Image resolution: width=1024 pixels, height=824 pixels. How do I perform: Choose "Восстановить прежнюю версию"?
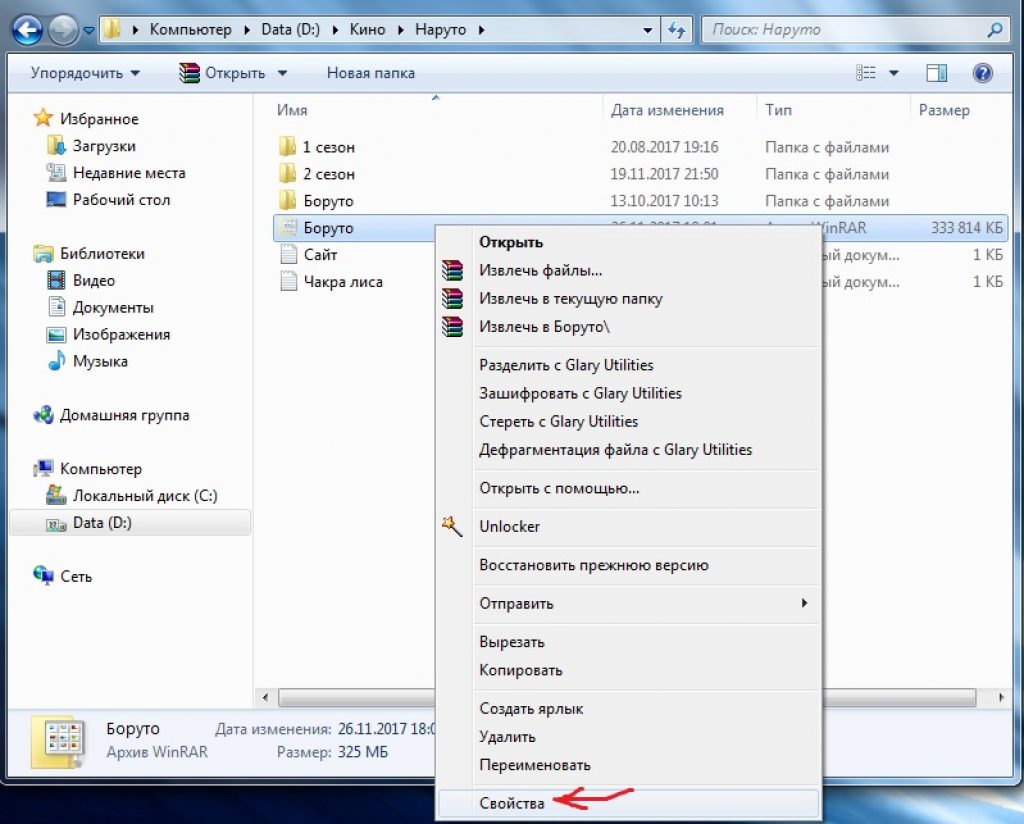[x=628, y=565]
